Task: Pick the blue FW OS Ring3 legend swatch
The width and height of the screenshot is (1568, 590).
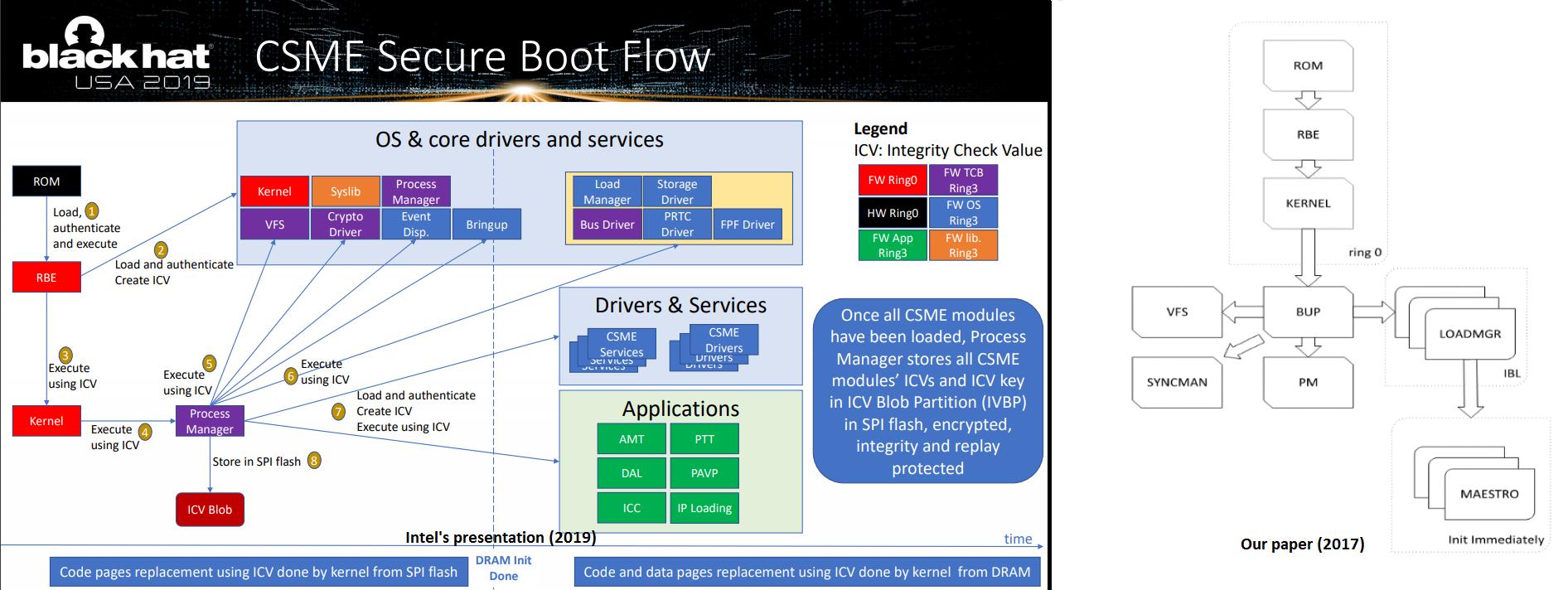Action: [963, 213]
